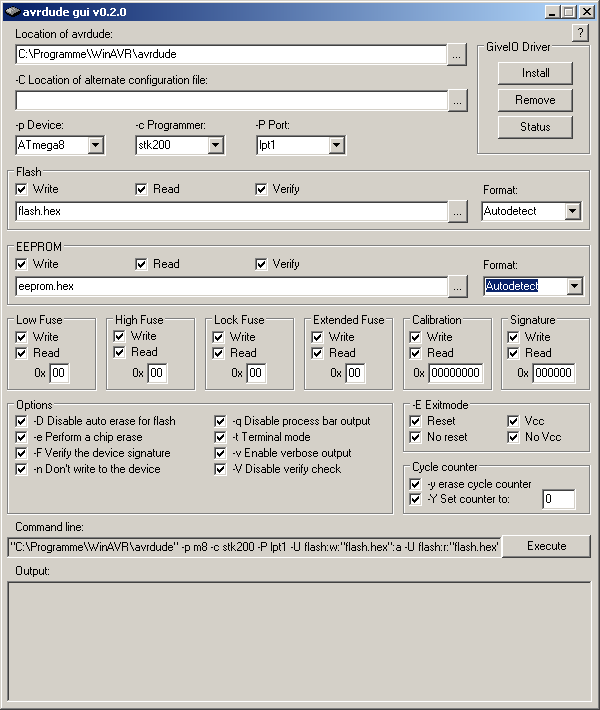Toggle Flash Read checkbox

(x=141, y=189)
